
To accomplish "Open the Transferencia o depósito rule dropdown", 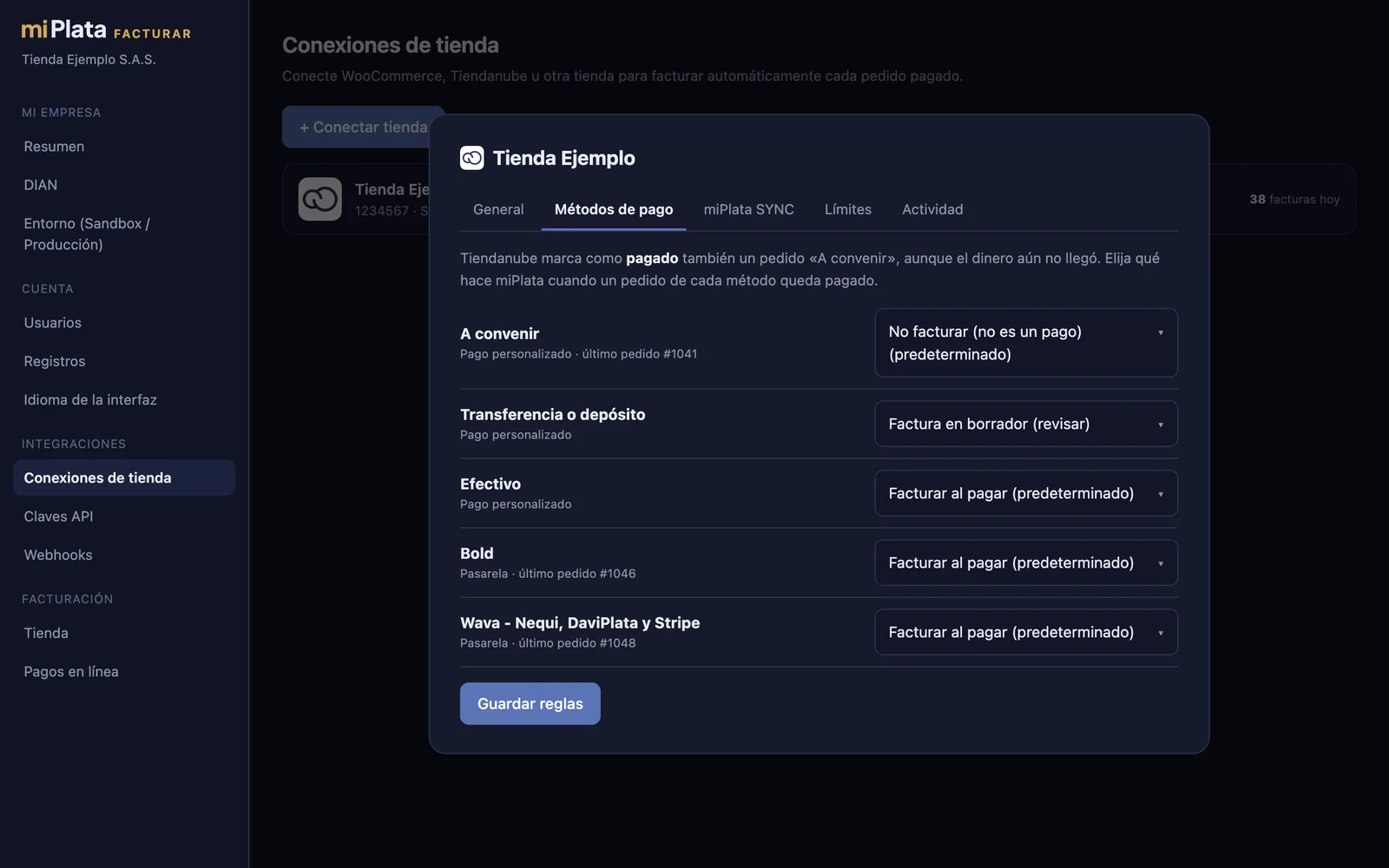I will pos(1026,424).
